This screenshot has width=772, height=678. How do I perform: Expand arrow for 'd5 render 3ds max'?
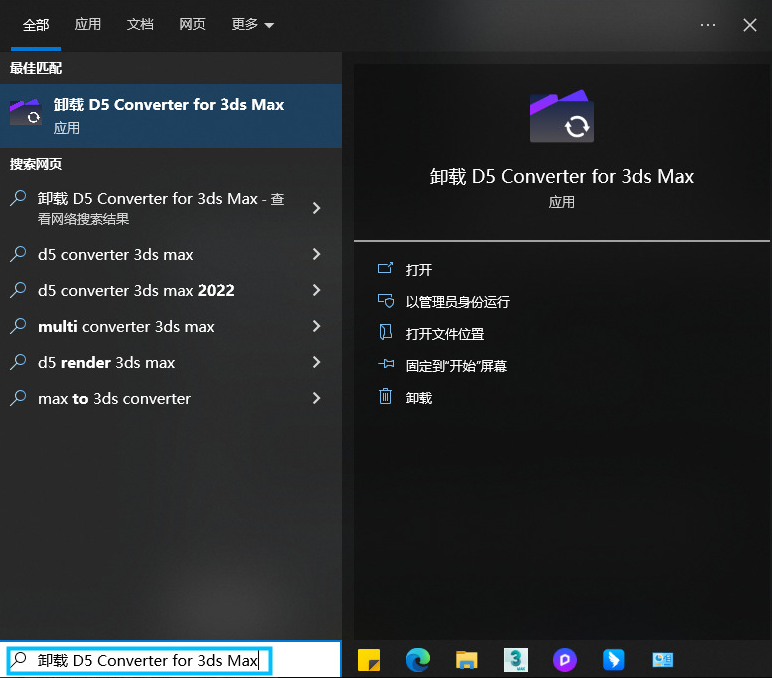click(x=317, y=362)
